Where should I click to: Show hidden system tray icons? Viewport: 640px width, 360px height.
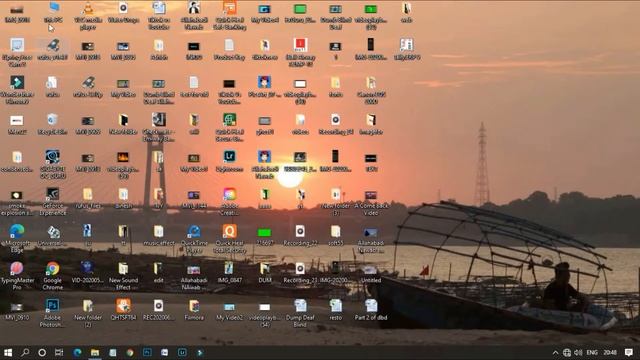[555, 353]
